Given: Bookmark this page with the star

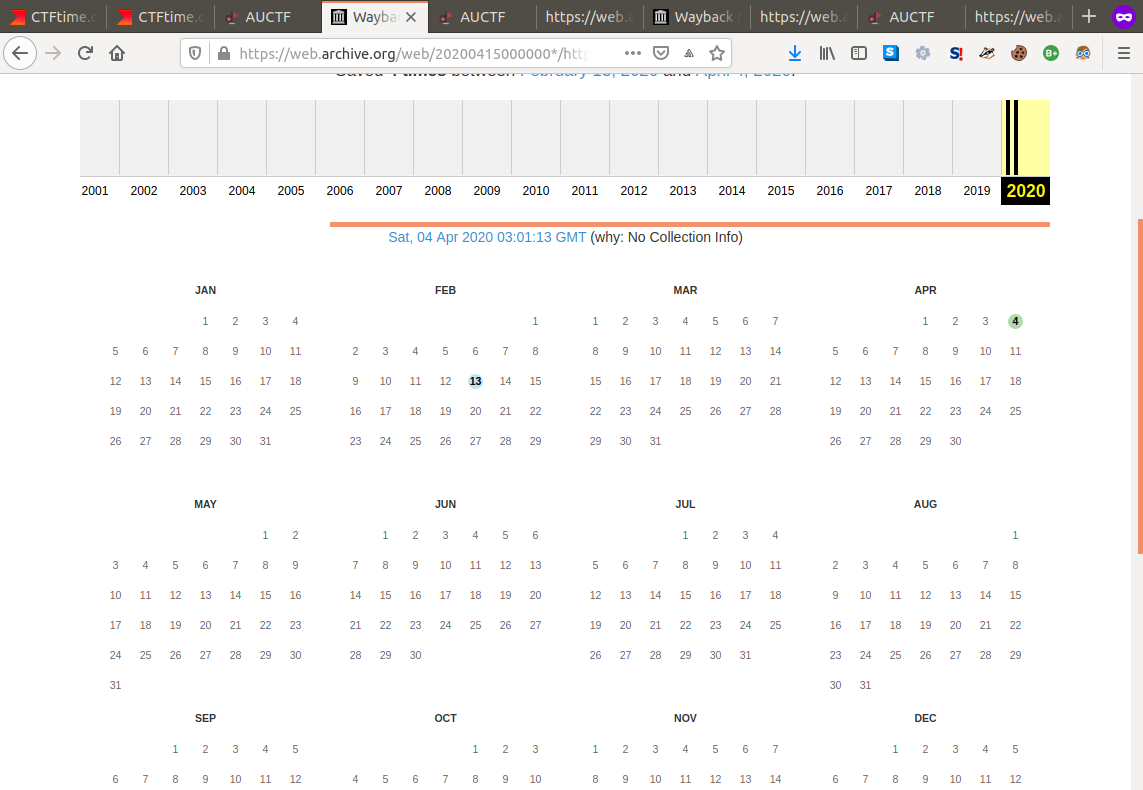Looking at the screenshot, I should point(717,53).
